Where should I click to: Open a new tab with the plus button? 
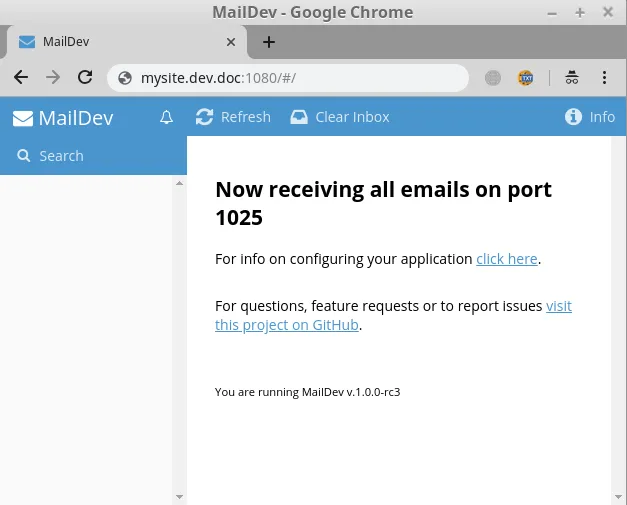click(x=269, y=42)
